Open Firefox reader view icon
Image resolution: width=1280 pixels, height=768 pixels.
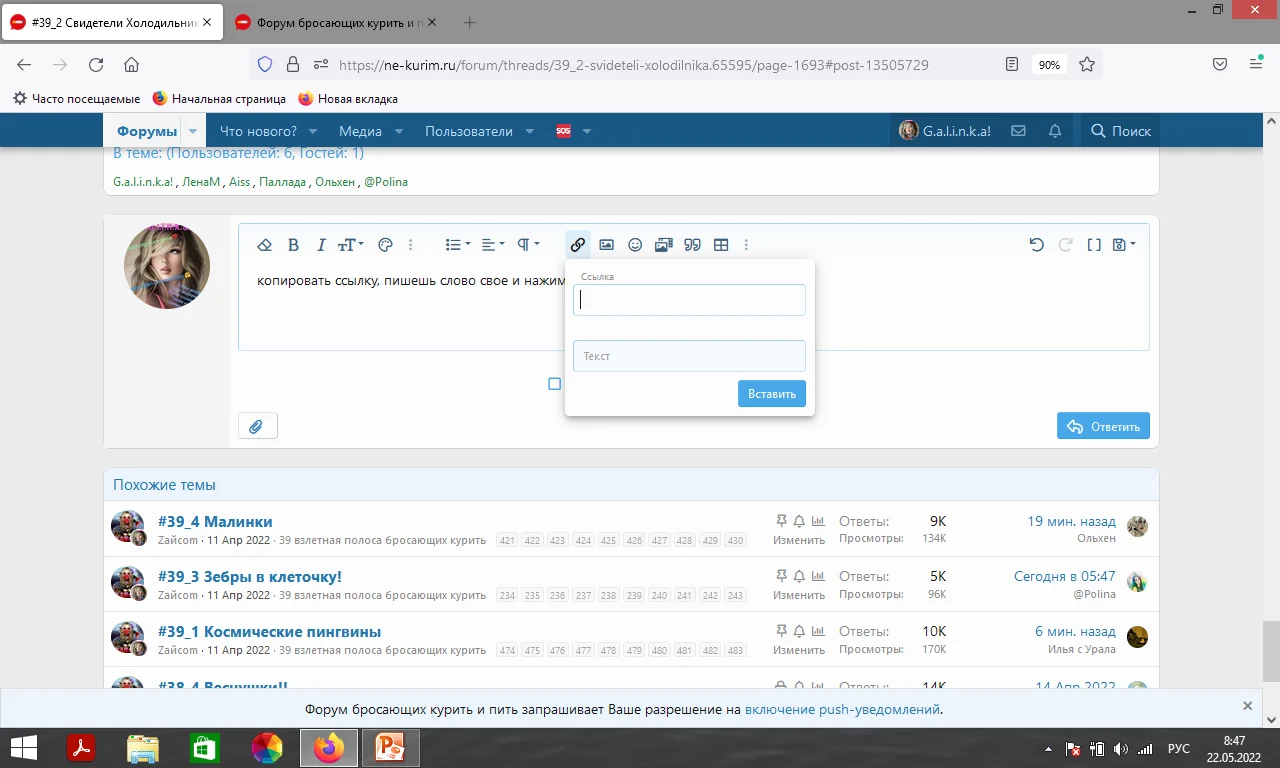pos(1012,65)
